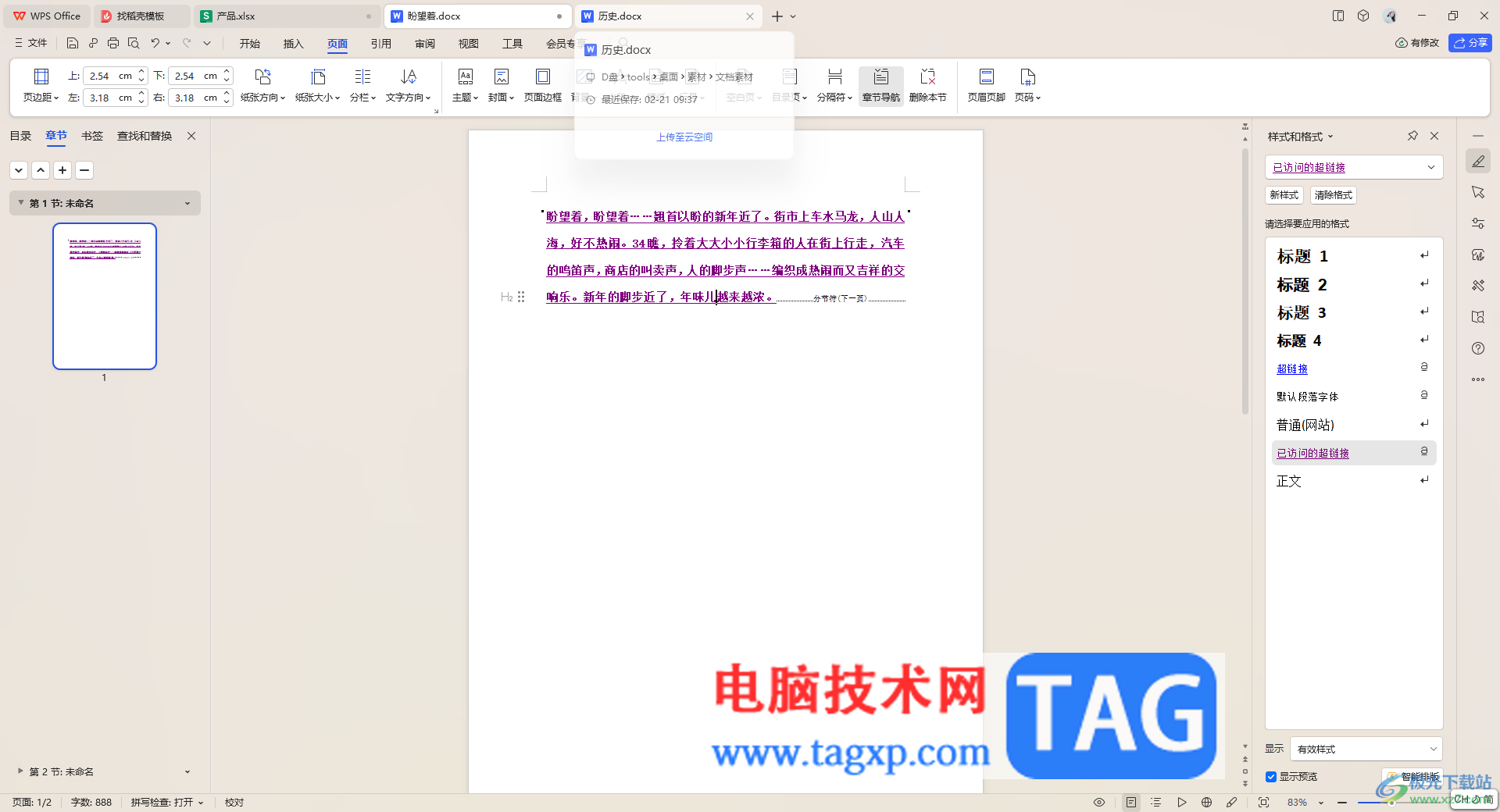Open the References (引用) ribbon tab
1500x812 pixels.
click(x=381, y=44)
